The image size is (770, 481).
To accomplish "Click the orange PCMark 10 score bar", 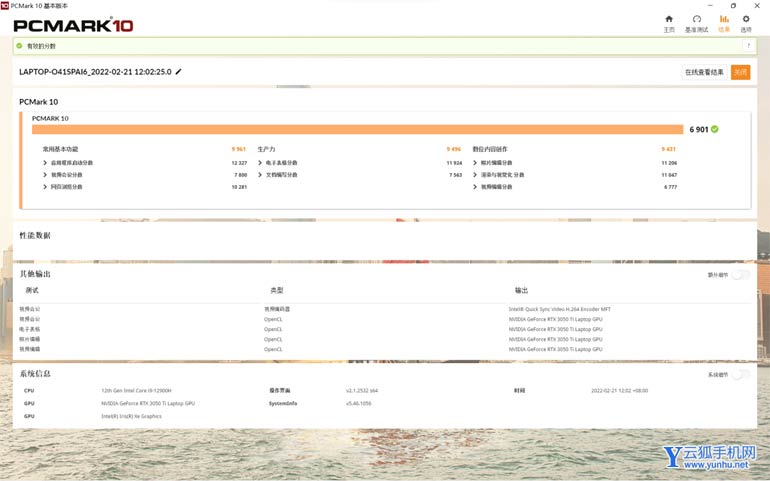I will [358, 129].
